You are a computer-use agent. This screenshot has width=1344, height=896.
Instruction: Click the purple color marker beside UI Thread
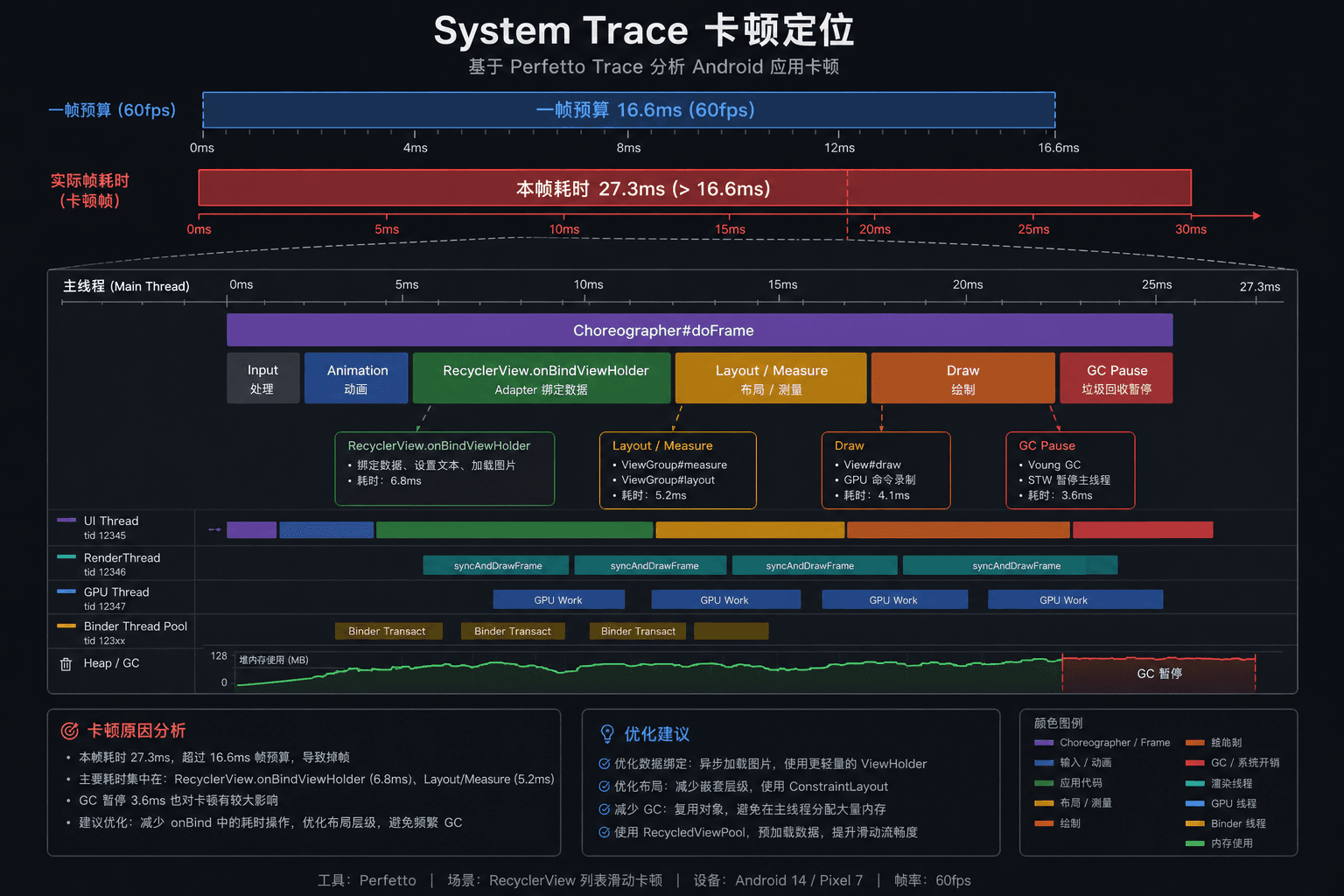pos(66,520)
